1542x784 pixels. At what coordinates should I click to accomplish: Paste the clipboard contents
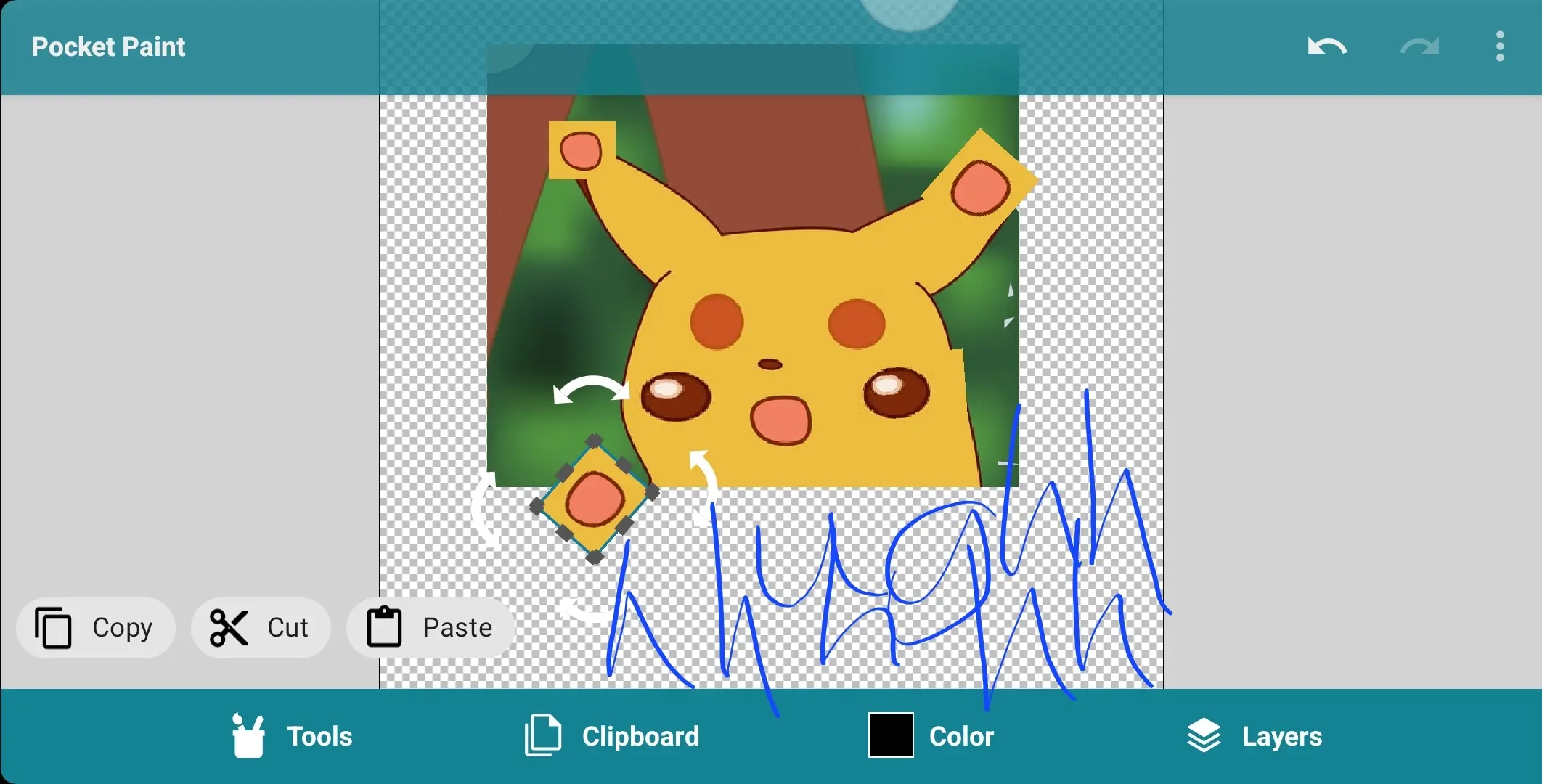(431, 627)
